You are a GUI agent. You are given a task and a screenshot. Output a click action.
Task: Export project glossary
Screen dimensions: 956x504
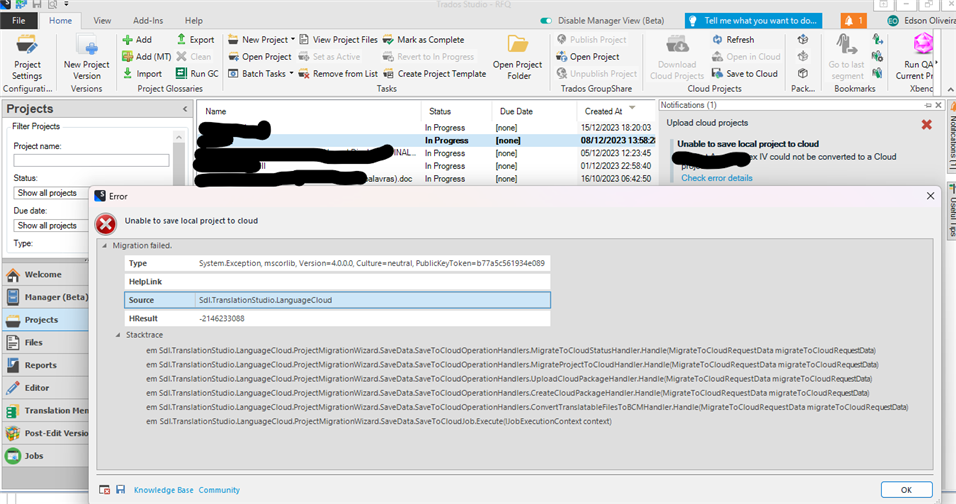(196, 40)
